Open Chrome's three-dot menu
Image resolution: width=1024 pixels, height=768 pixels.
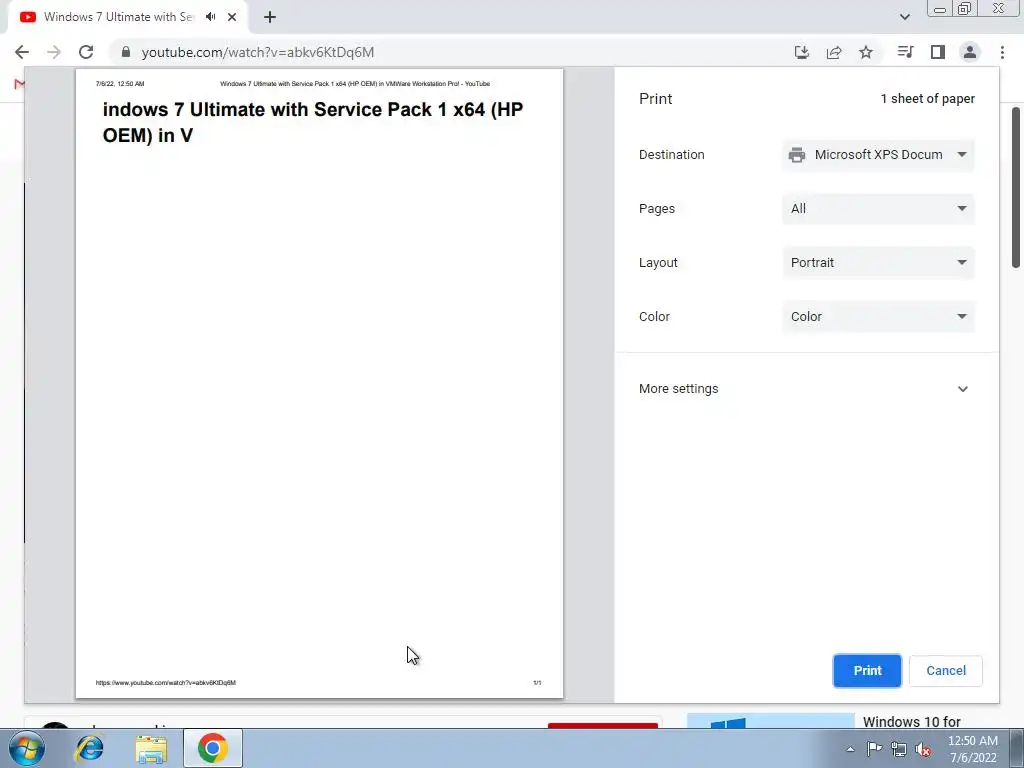(1002, 52)
